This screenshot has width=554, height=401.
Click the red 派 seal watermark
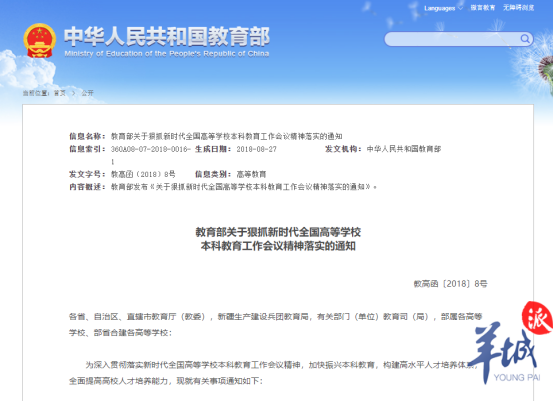coord(537,318)
